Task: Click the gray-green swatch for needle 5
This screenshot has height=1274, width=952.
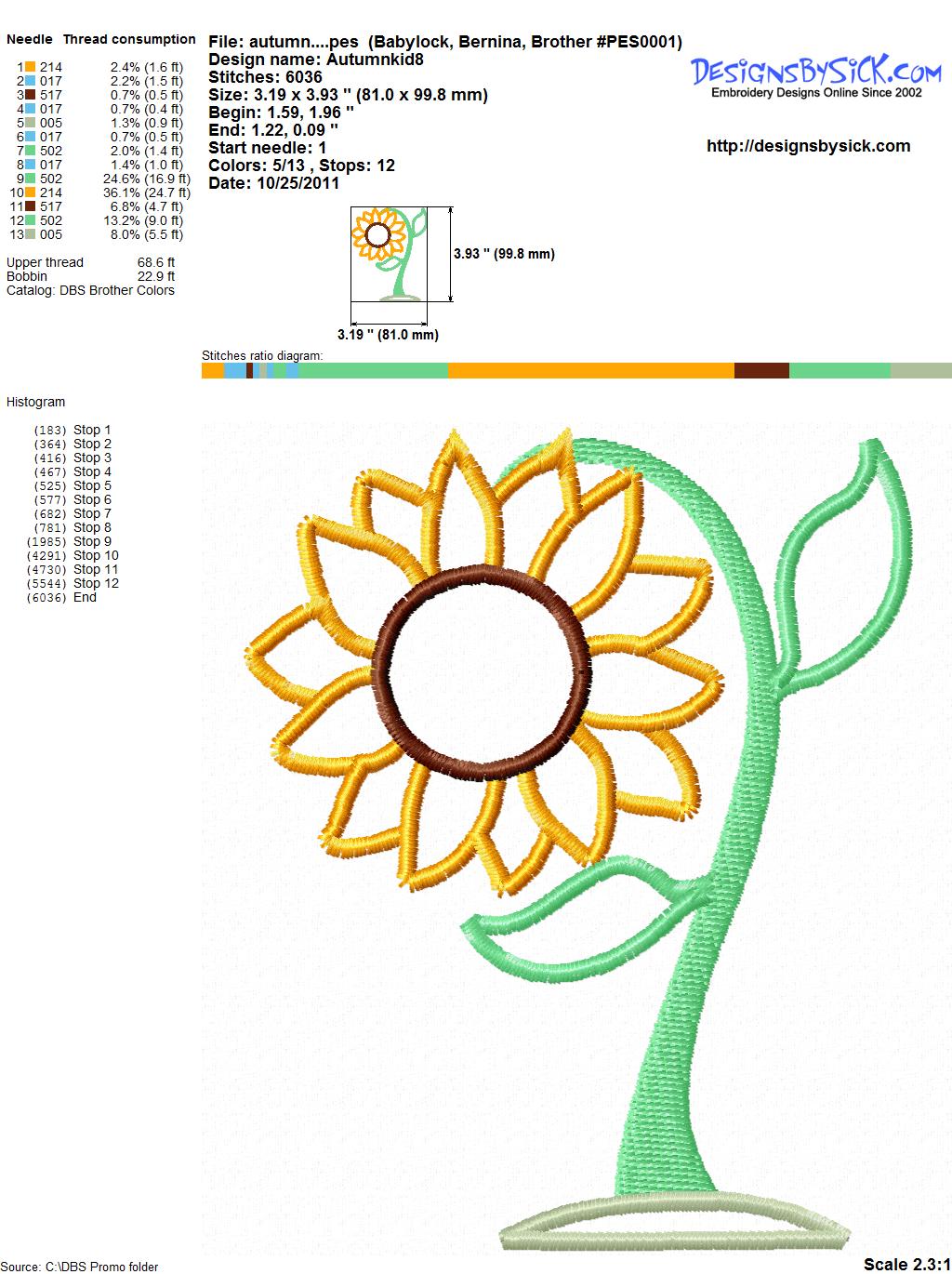Action: click(x=31, y=123)
